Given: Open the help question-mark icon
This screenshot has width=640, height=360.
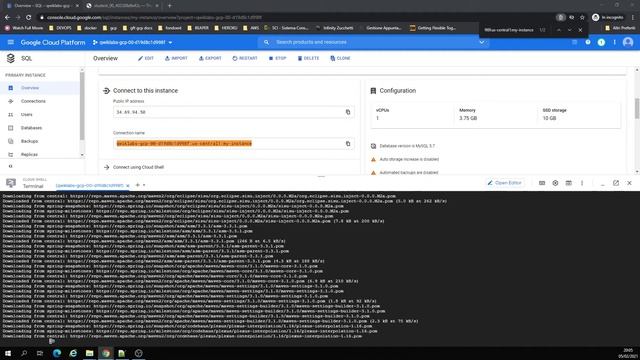Looking at the screenshot, I should 588,42.
